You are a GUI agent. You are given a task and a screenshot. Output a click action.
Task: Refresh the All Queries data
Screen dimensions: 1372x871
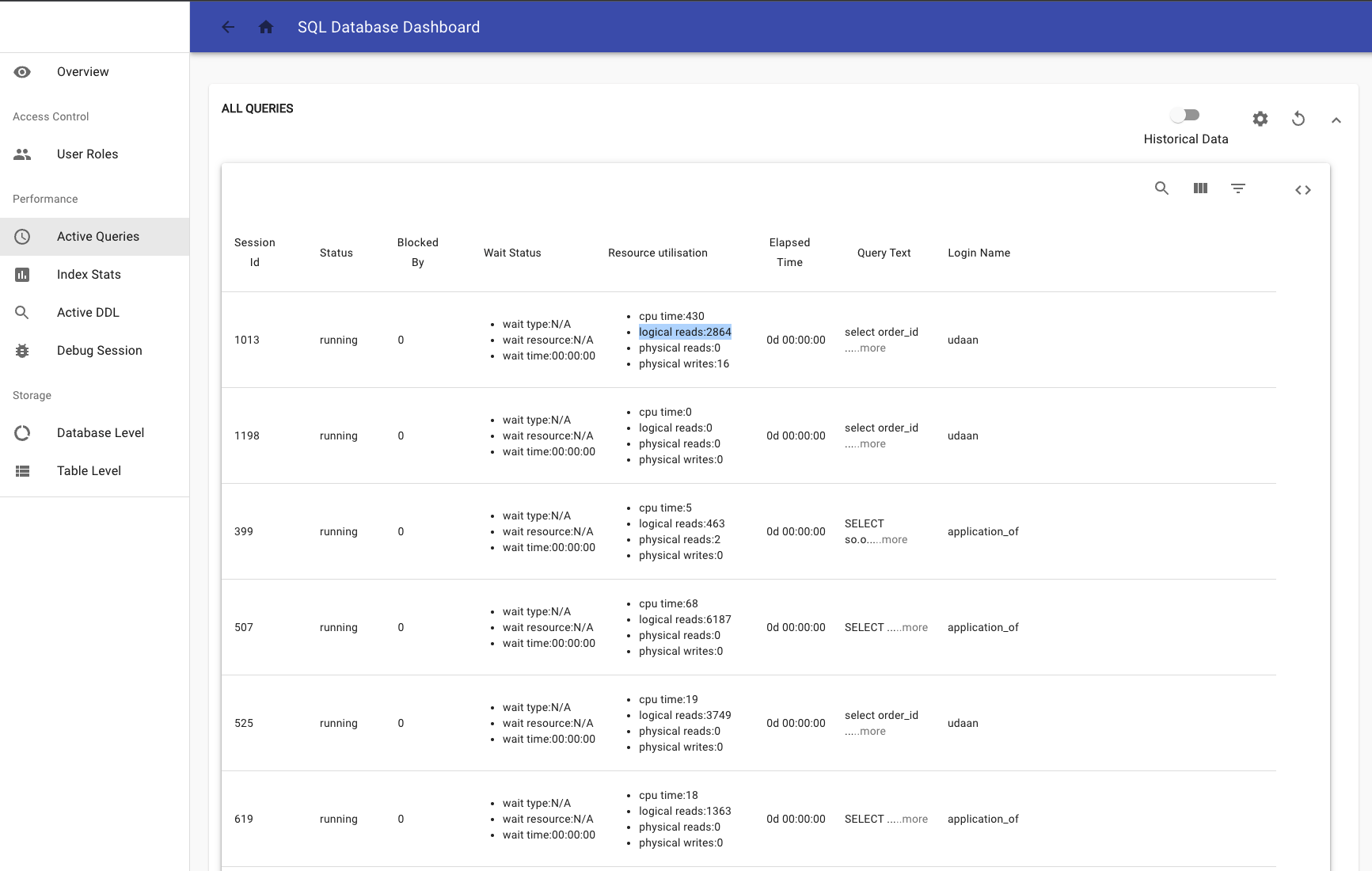[1298, 119]
